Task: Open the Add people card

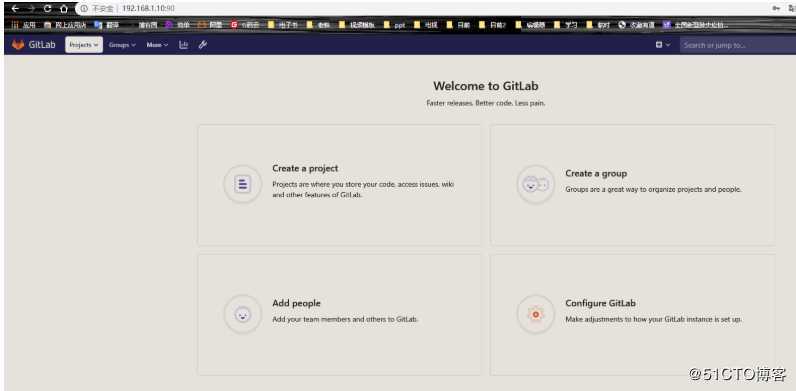Action: point(339,315)
